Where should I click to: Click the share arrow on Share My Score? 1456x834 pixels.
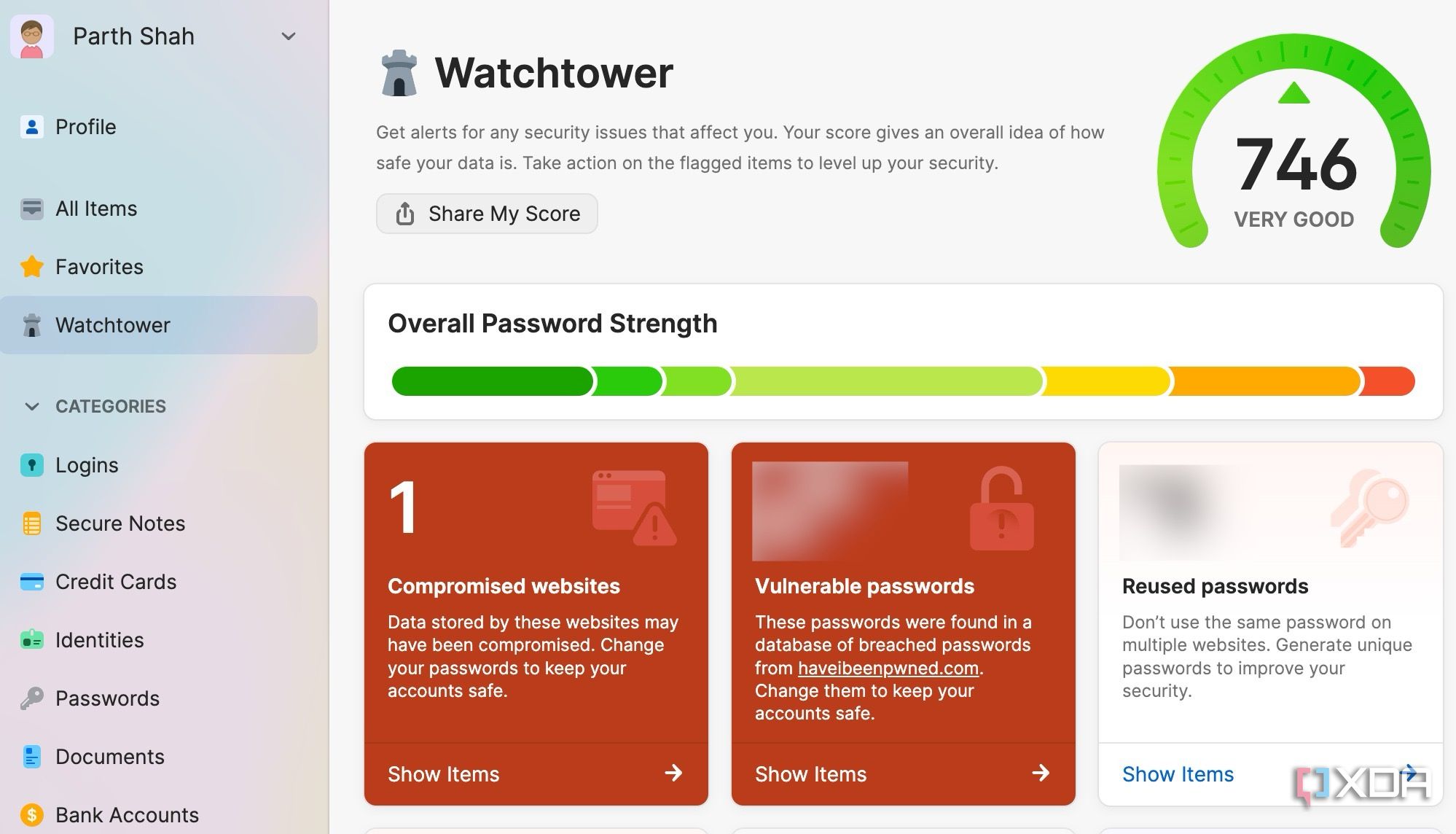point(405,213)
